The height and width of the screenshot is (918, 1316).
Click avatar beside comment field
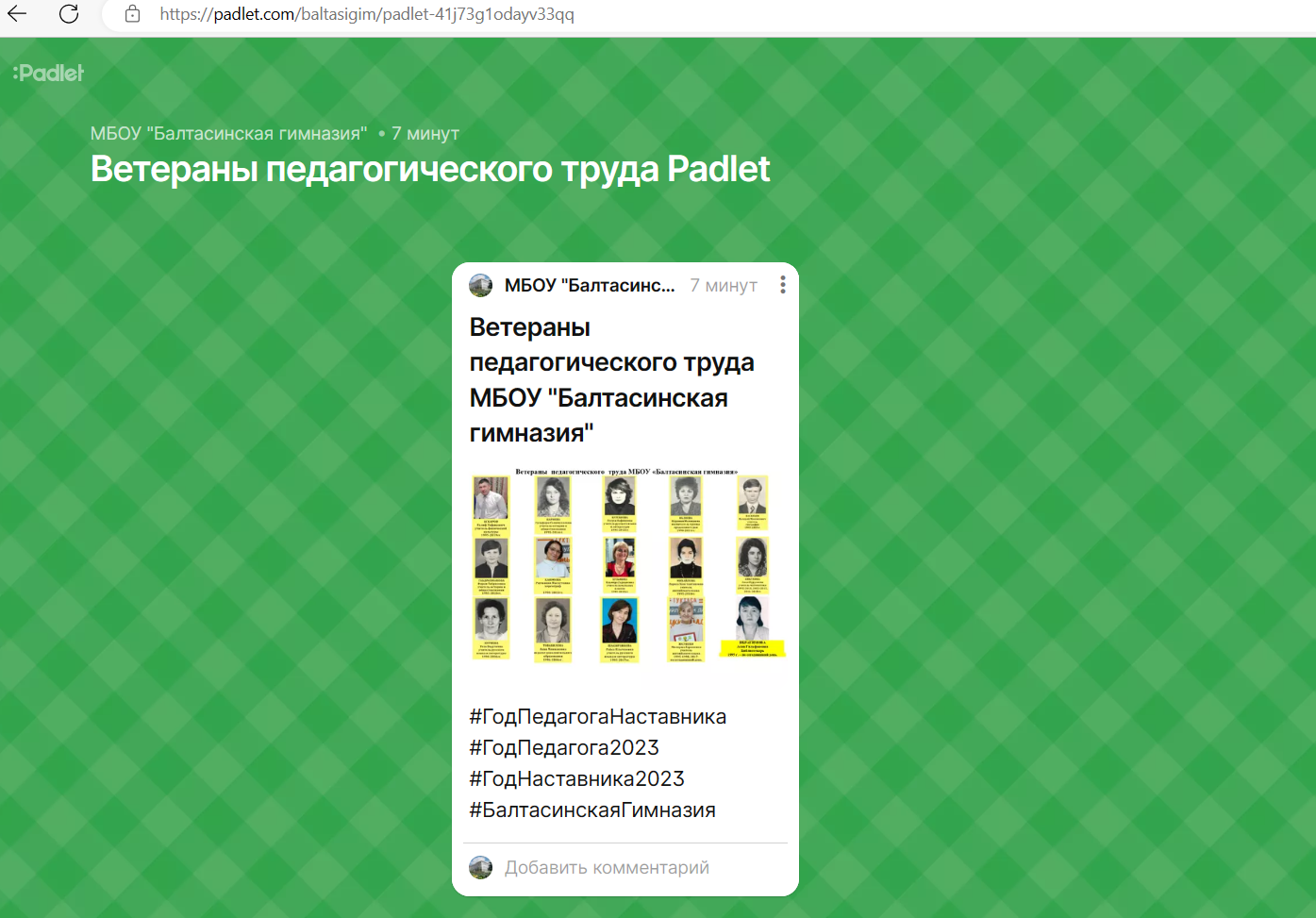point(481,867)
